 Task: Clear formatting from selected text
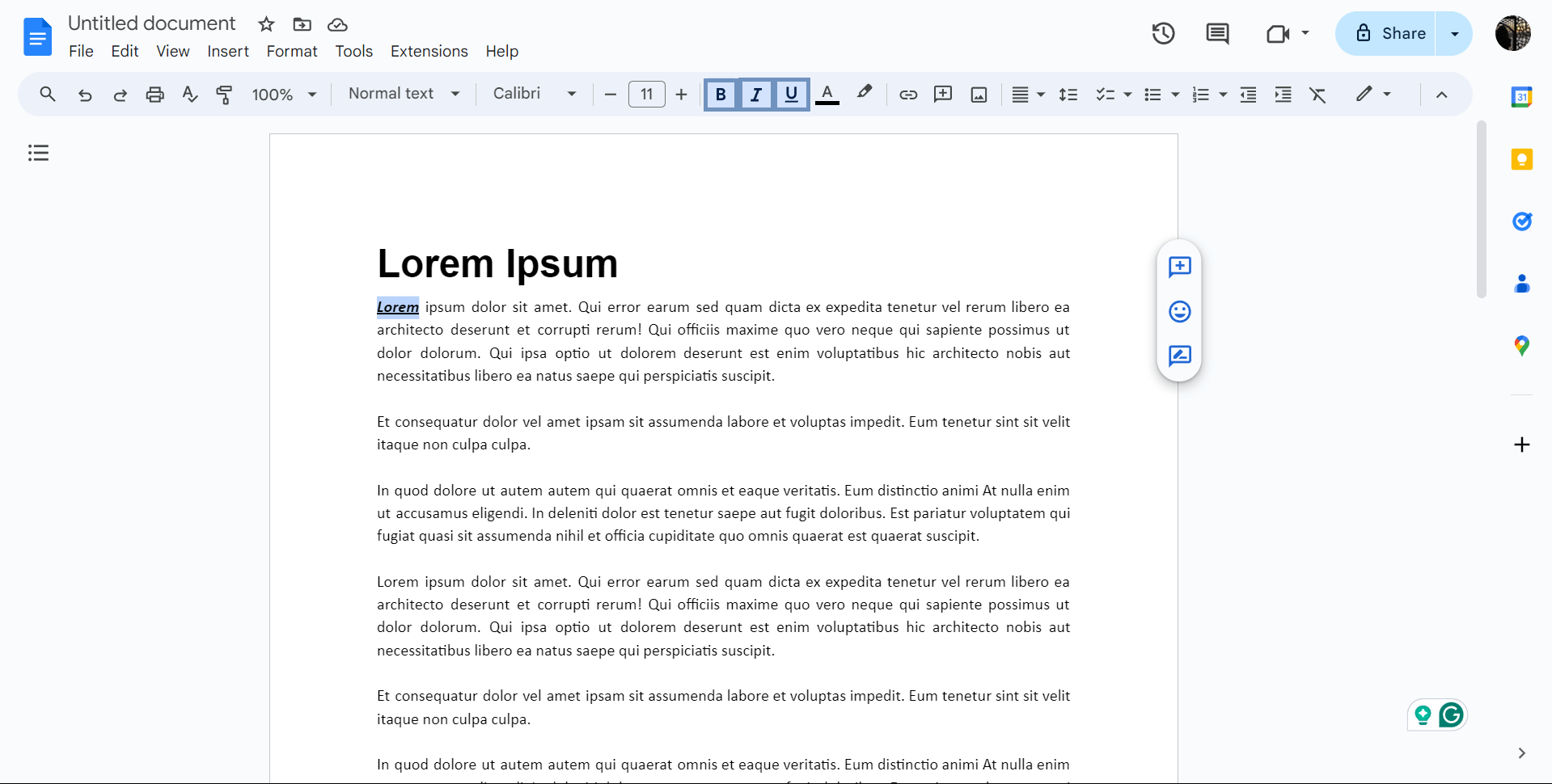point(1317,95)
